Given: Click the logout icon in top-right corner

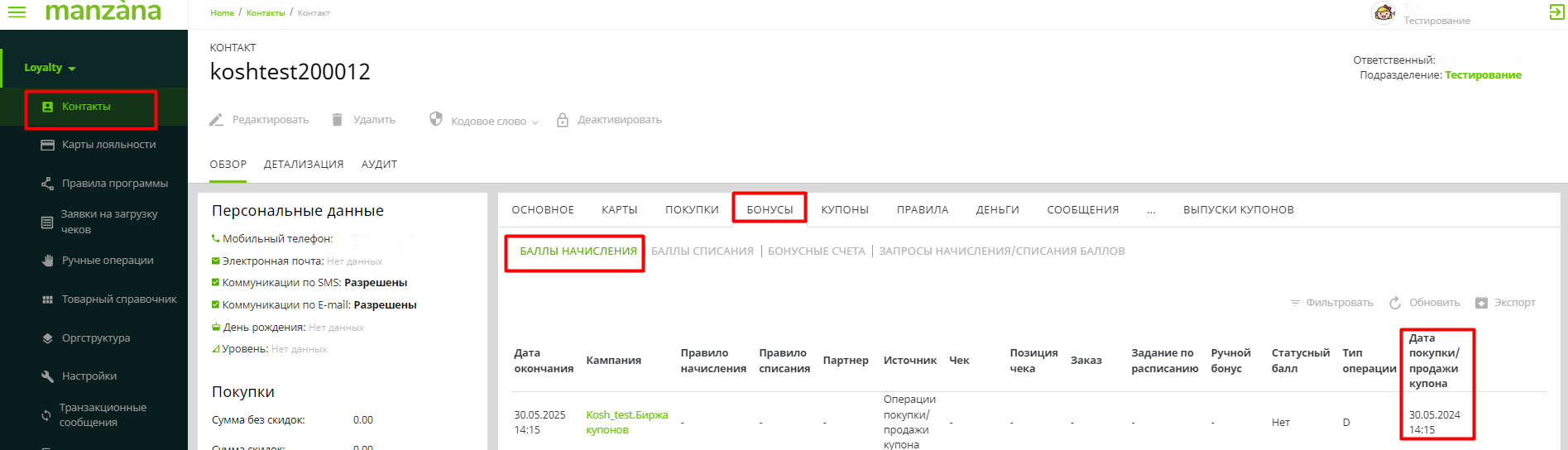Looking at the screenshot, I should [x=1556, y=12].
